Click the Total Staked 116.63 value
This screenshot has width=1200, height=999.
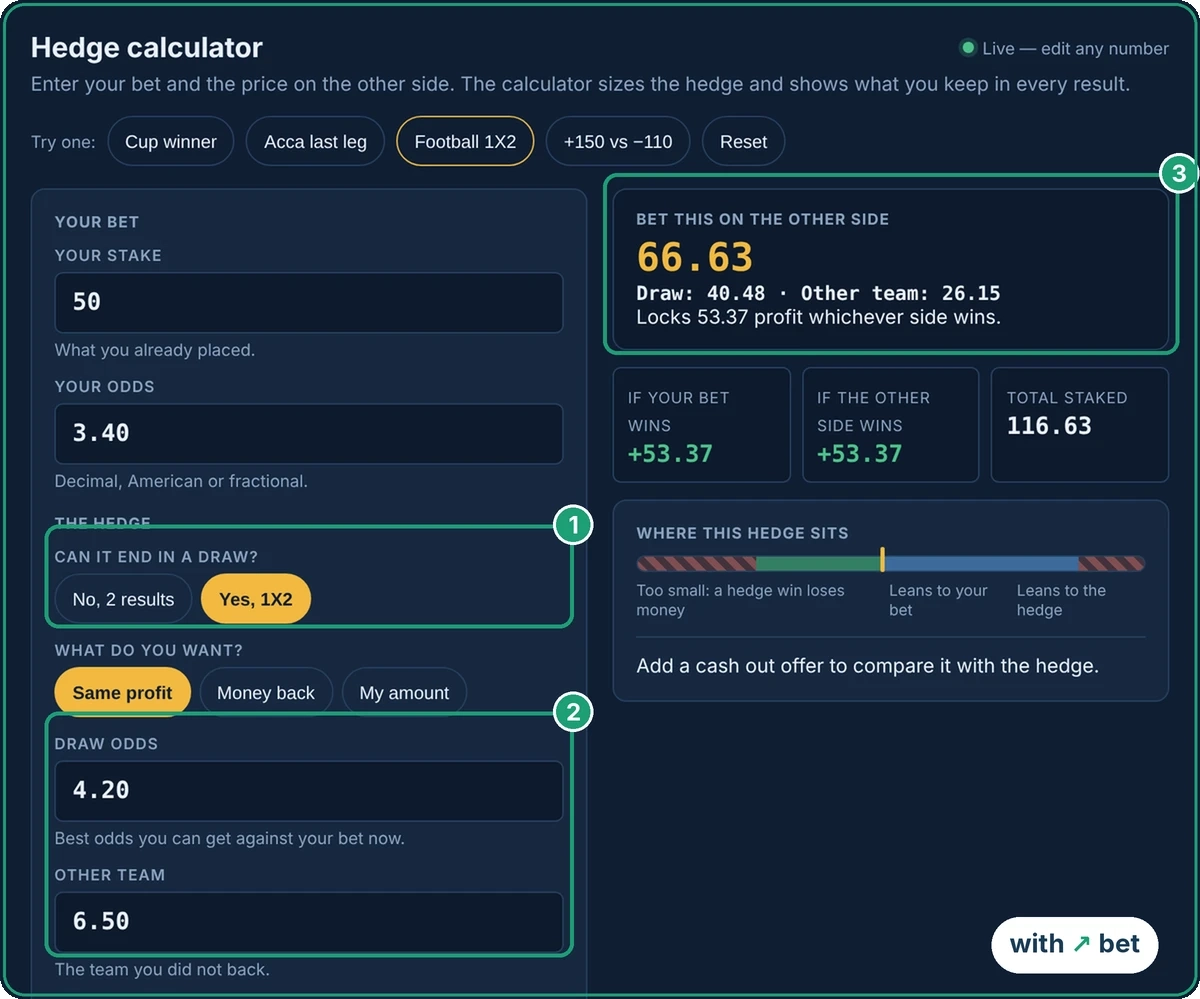coord(1049,425)
